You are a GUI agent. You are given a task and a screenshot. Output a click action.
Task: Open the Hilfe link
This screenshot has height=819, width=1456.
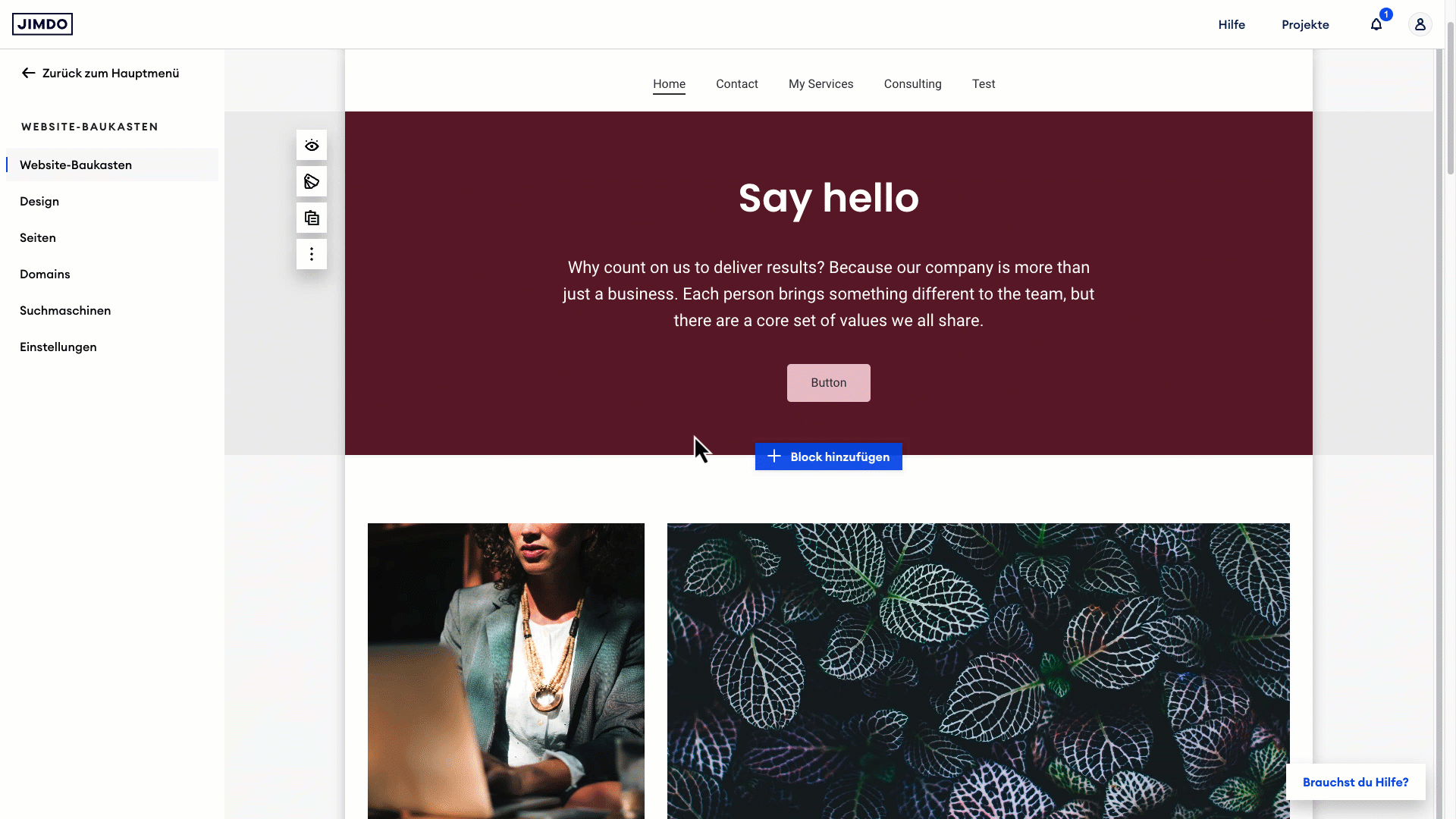point(1232,24)
